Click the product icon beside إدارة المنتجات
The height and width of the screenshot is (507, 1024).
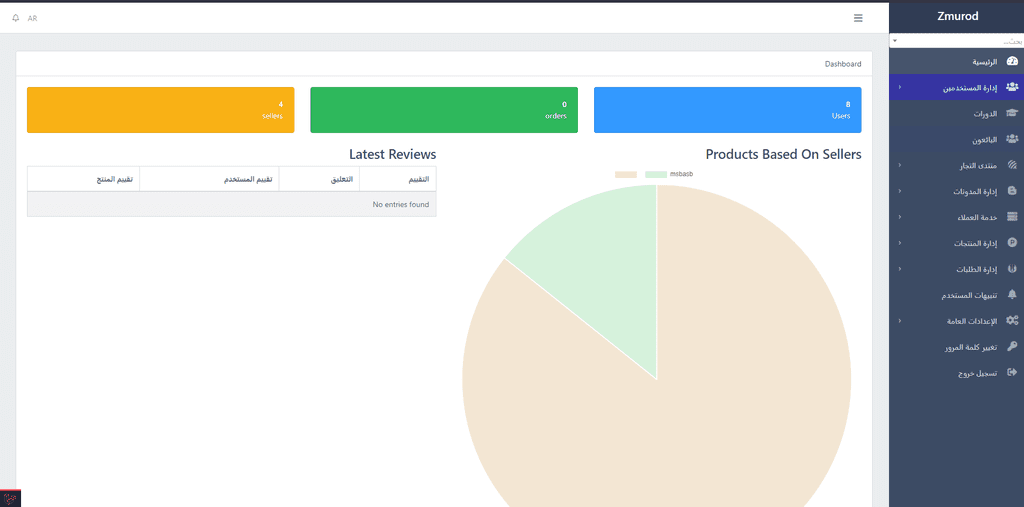[x=1012, y=242]
